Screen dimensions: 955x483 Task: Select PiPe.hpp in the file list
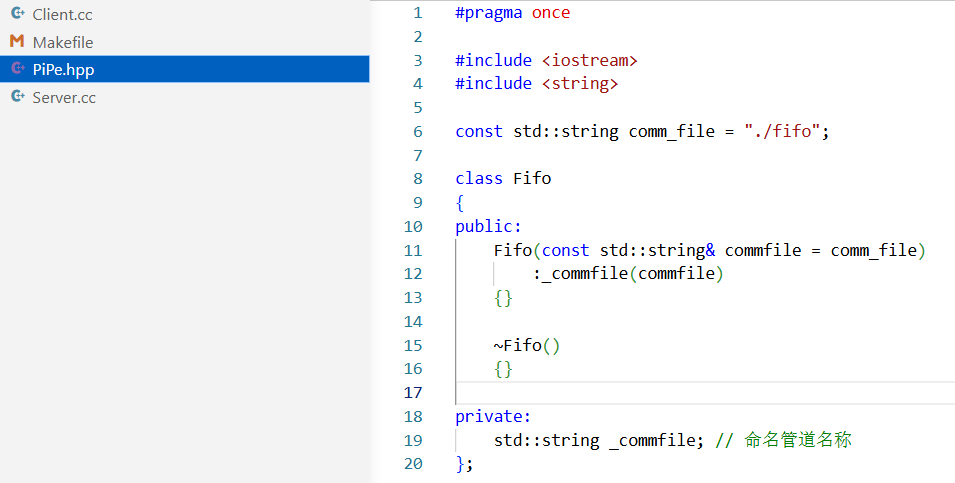[185, 69]
